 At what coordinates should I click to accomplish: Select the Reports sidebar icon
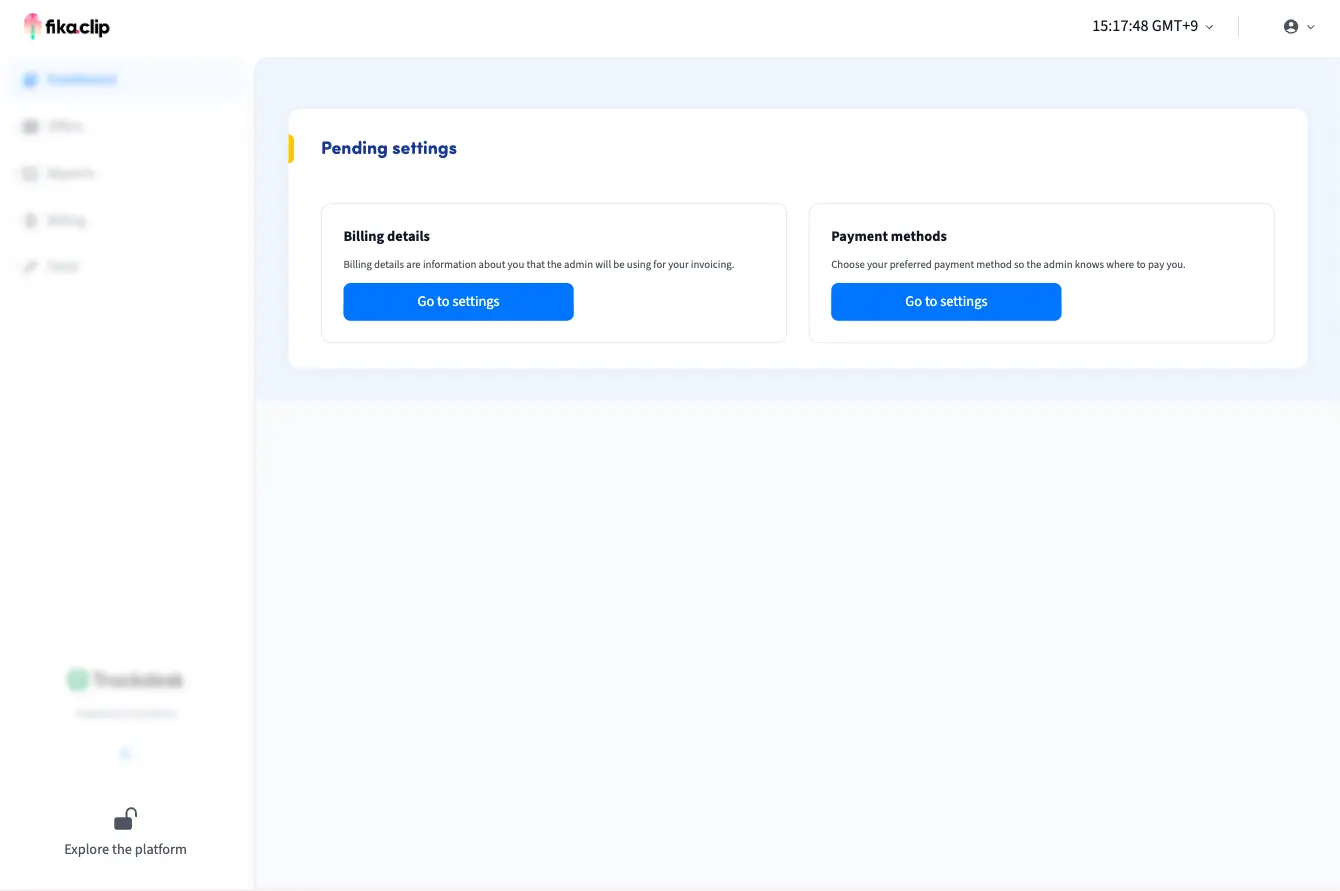pos(30,174)
